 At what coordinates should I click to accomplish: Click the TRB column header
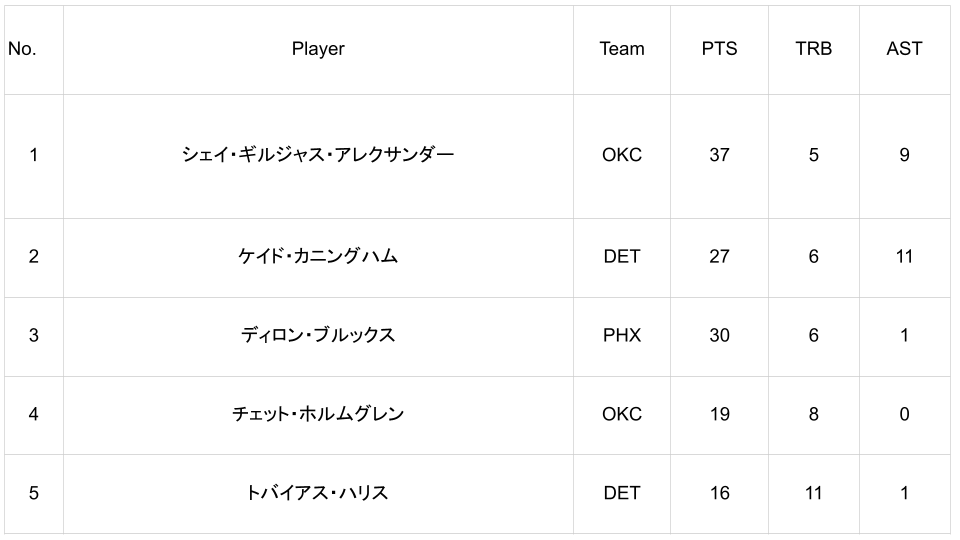coord(813,49)
